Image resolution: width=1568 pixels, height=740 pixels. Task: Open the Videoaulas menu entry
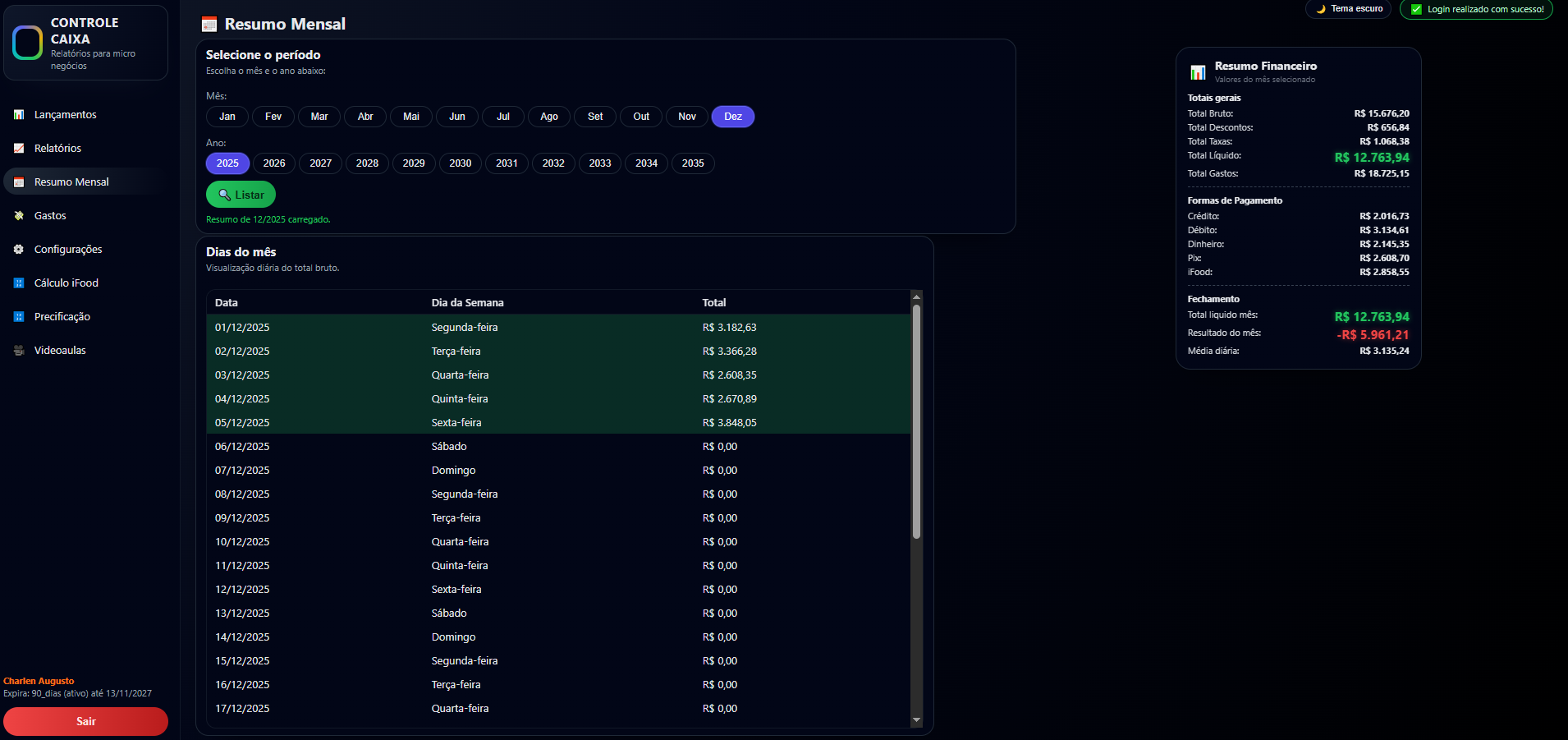coord(60,351)
